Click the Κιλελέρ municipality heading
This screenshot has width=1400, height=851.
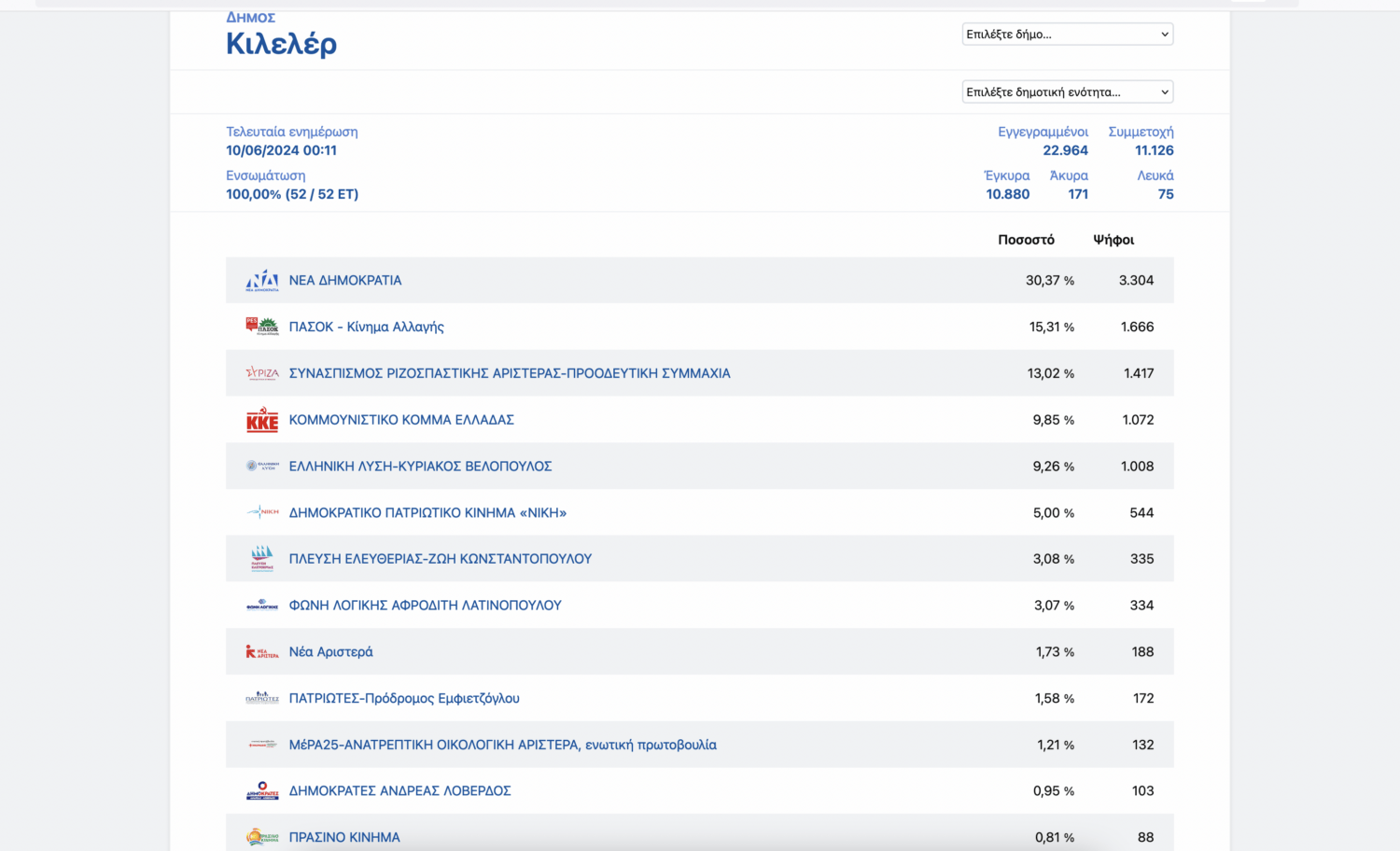[282, 44]
